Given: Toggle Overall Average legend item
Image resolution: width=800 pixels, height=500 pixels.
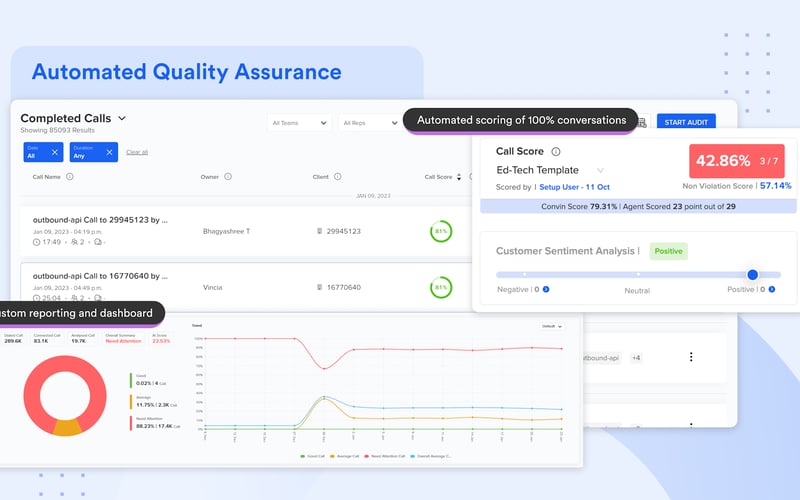Looking at the screenshot, I should tap(431, 456).
